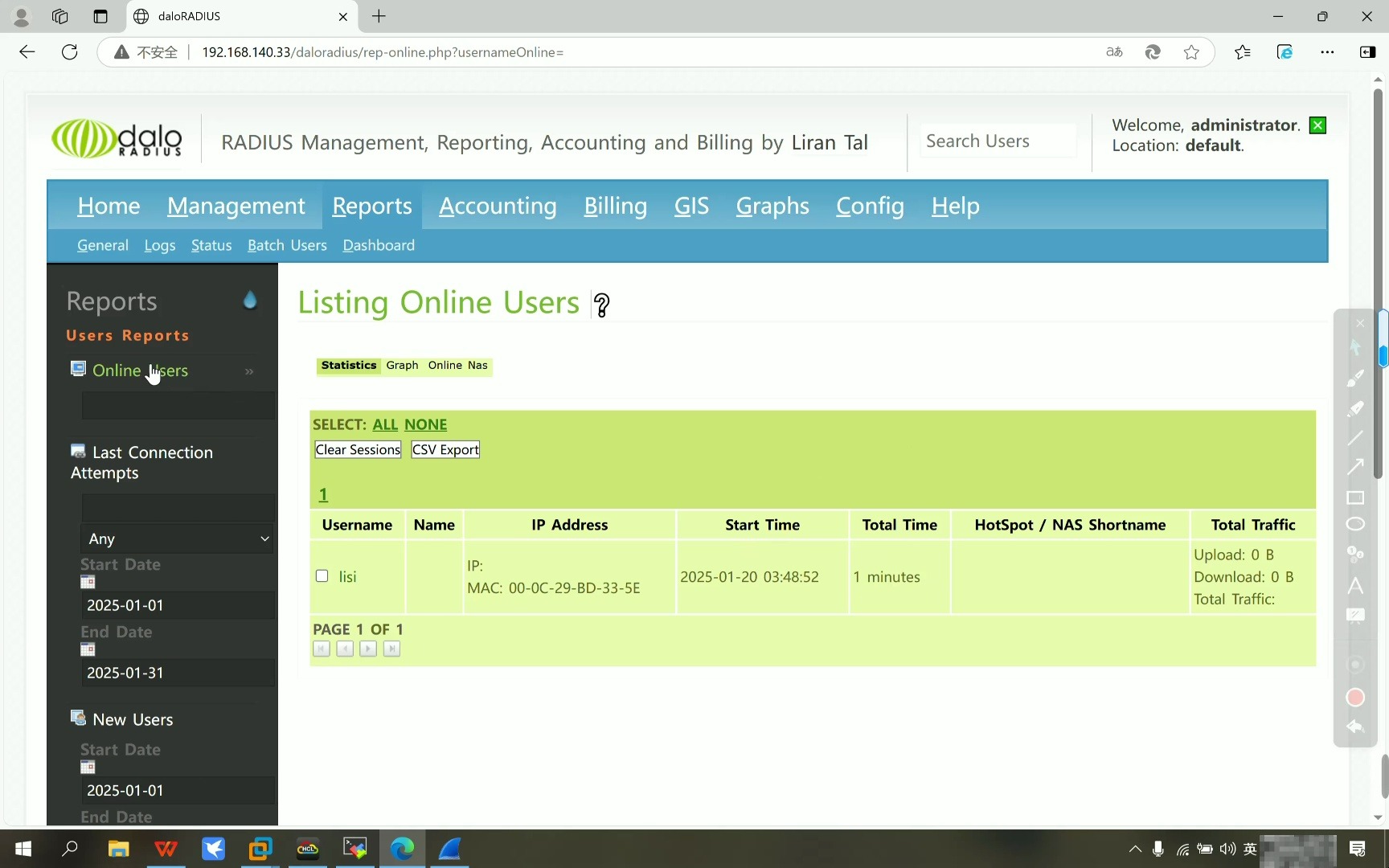Open the Config menu

[871, 206]
